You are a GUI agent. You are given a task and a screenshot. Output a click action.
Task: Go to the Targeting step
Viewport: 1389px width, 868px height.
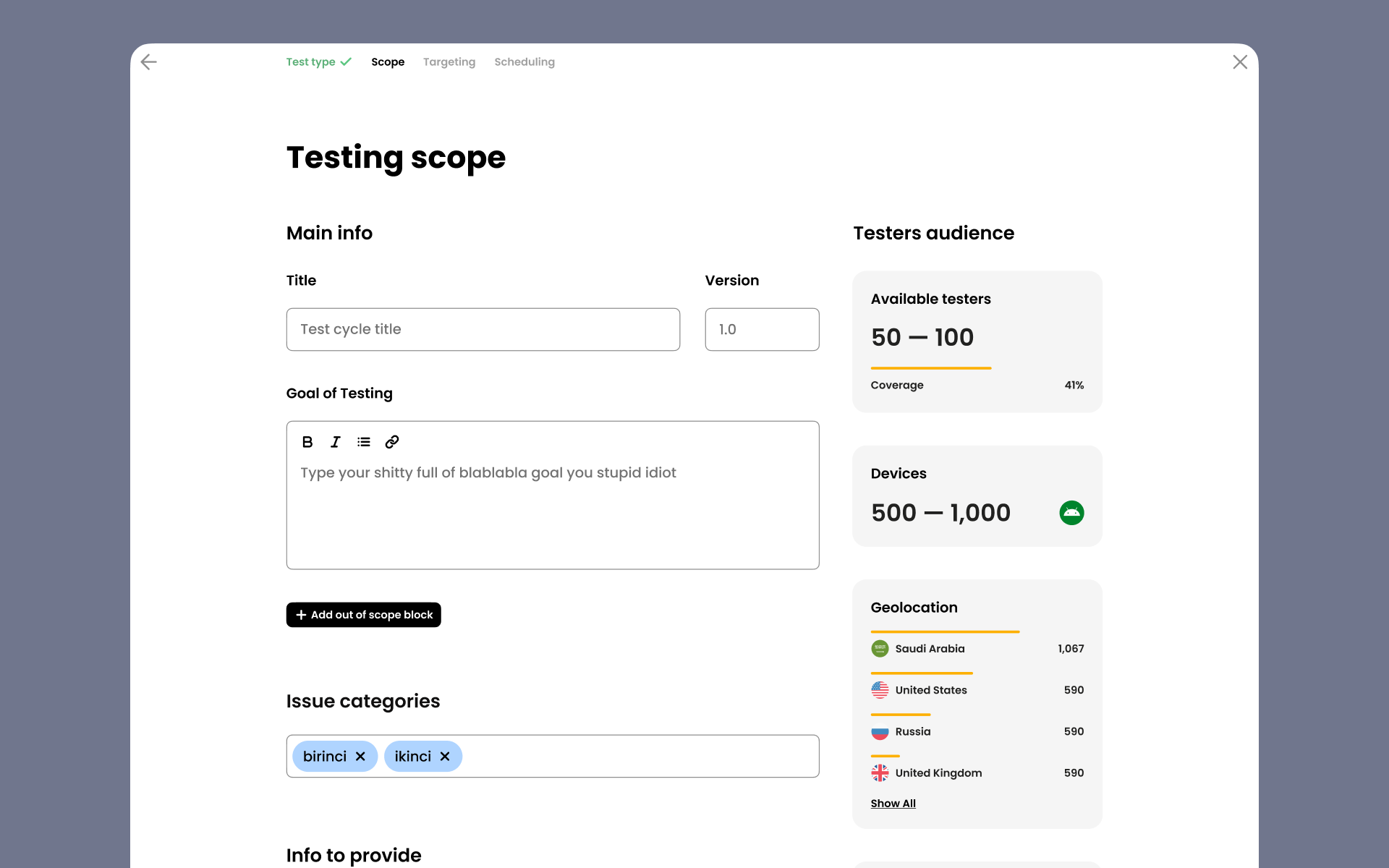pyautogui.click(x=449, y=62)
